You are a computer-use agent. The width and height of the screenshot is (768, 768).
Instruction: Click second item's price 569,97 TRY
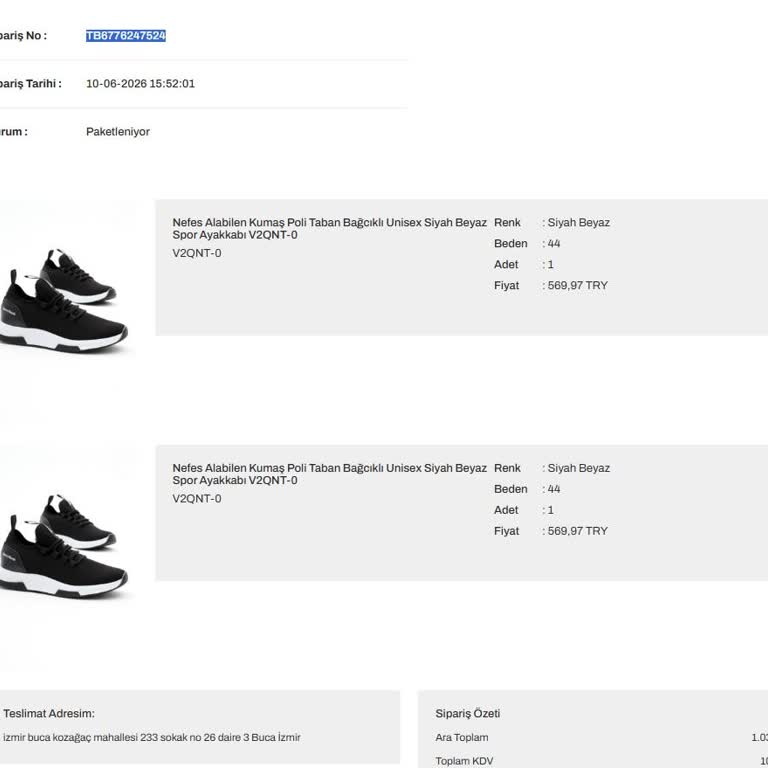[577, 531]
